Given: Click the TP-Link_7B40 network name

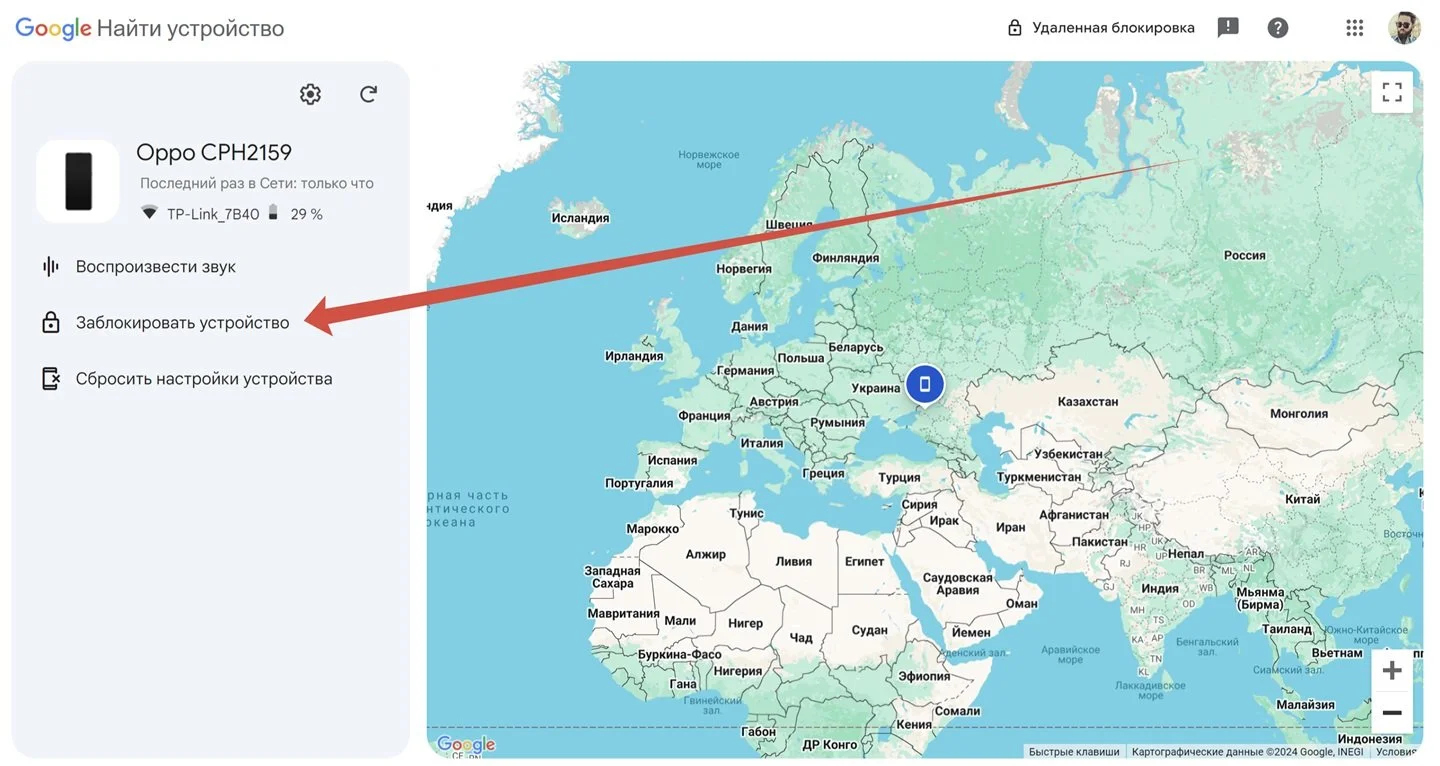Looking at the screenshot, I should [x=213, y=214].
